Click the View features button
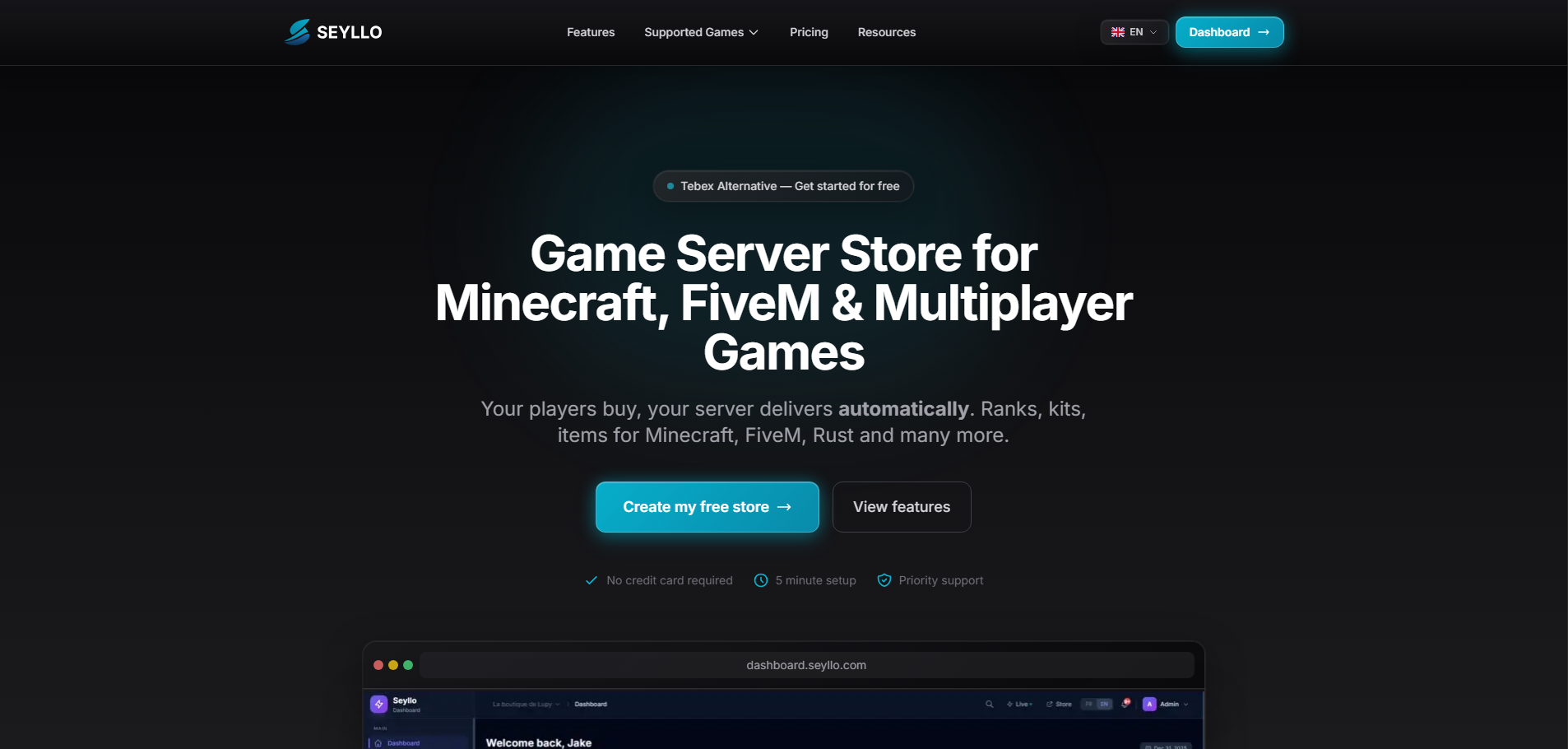 click(x=902, y=507)
